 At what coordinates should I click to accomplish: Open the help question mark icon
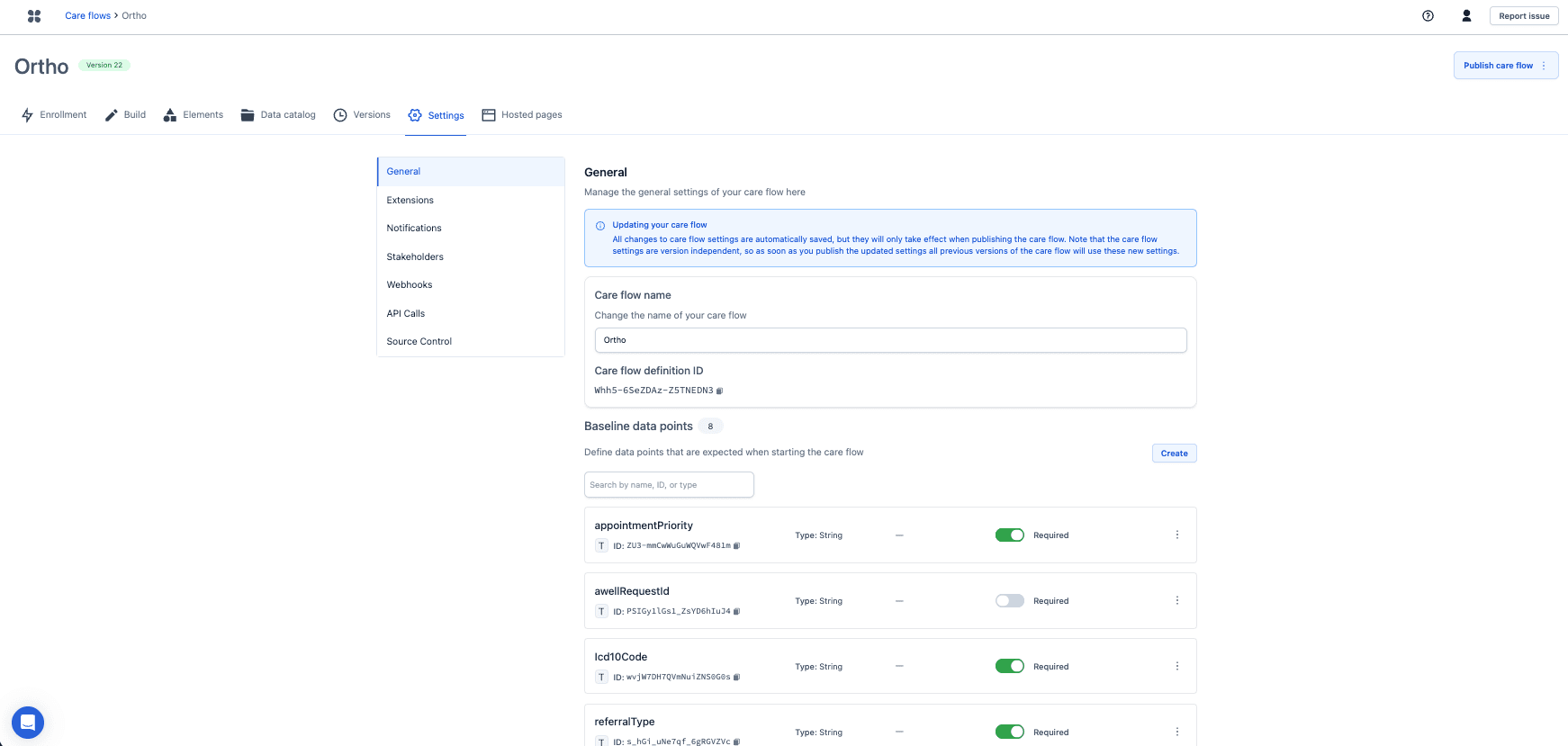1428,15
